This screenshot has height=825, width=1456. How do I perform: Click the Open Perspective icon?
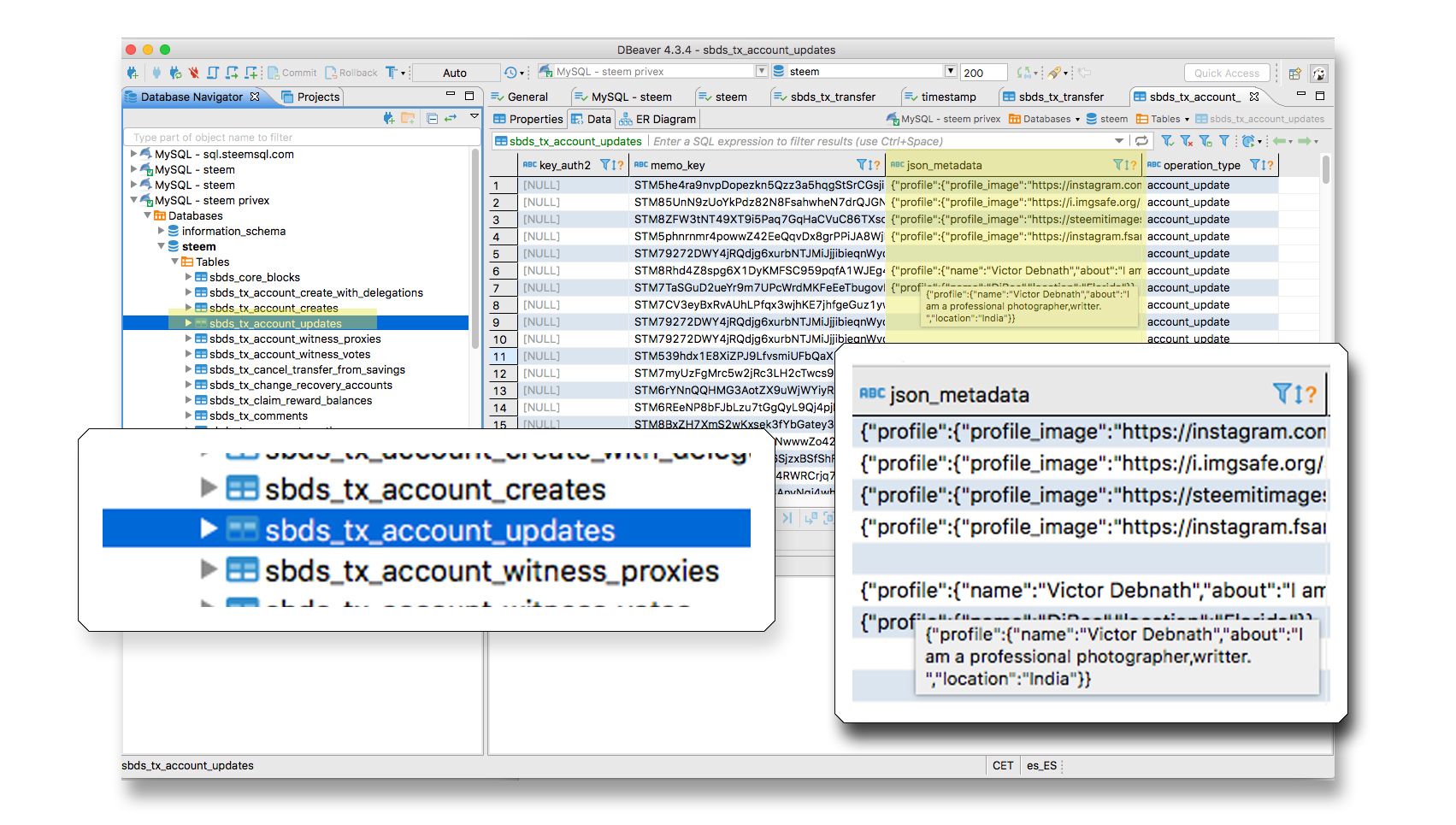(x=1295, y=73)
